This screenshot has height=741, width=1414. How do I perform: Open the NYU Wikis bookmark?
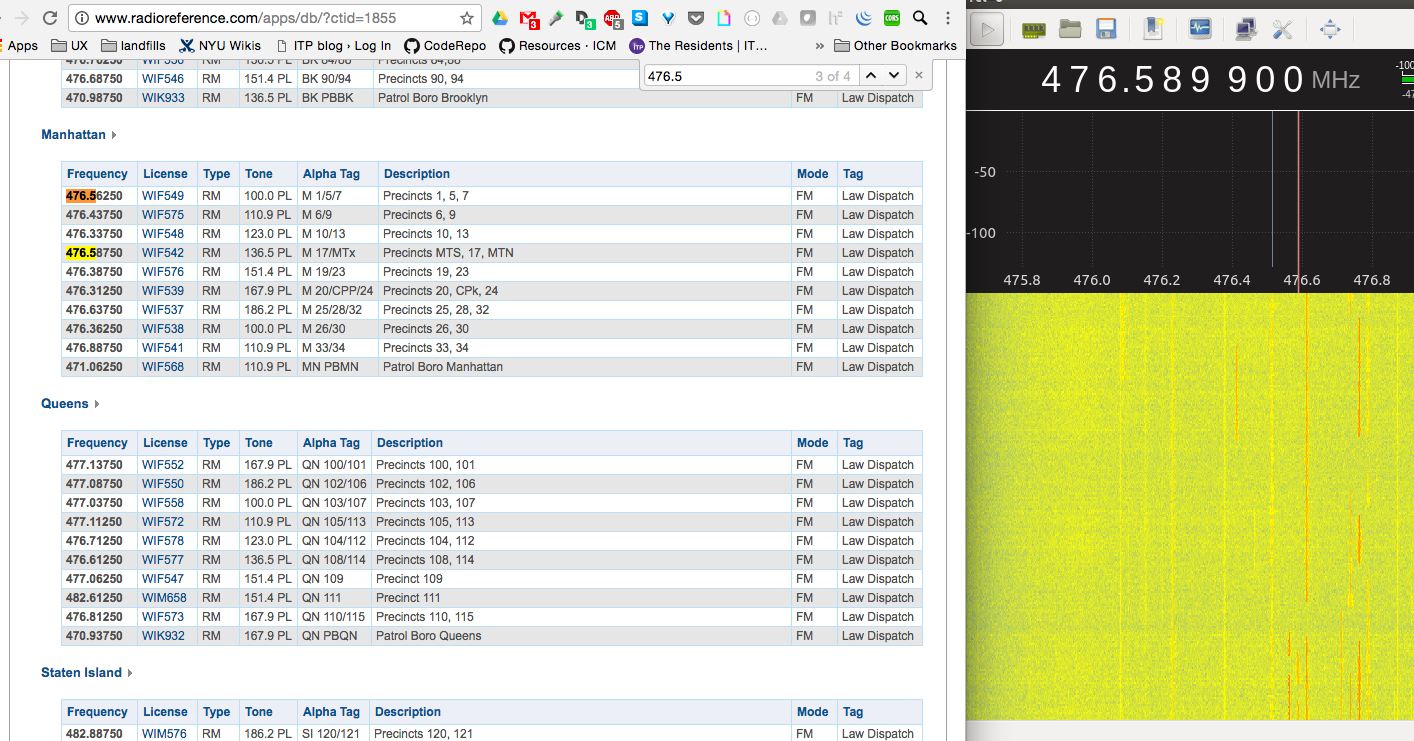pyautogui.click(x=220, y=45)
